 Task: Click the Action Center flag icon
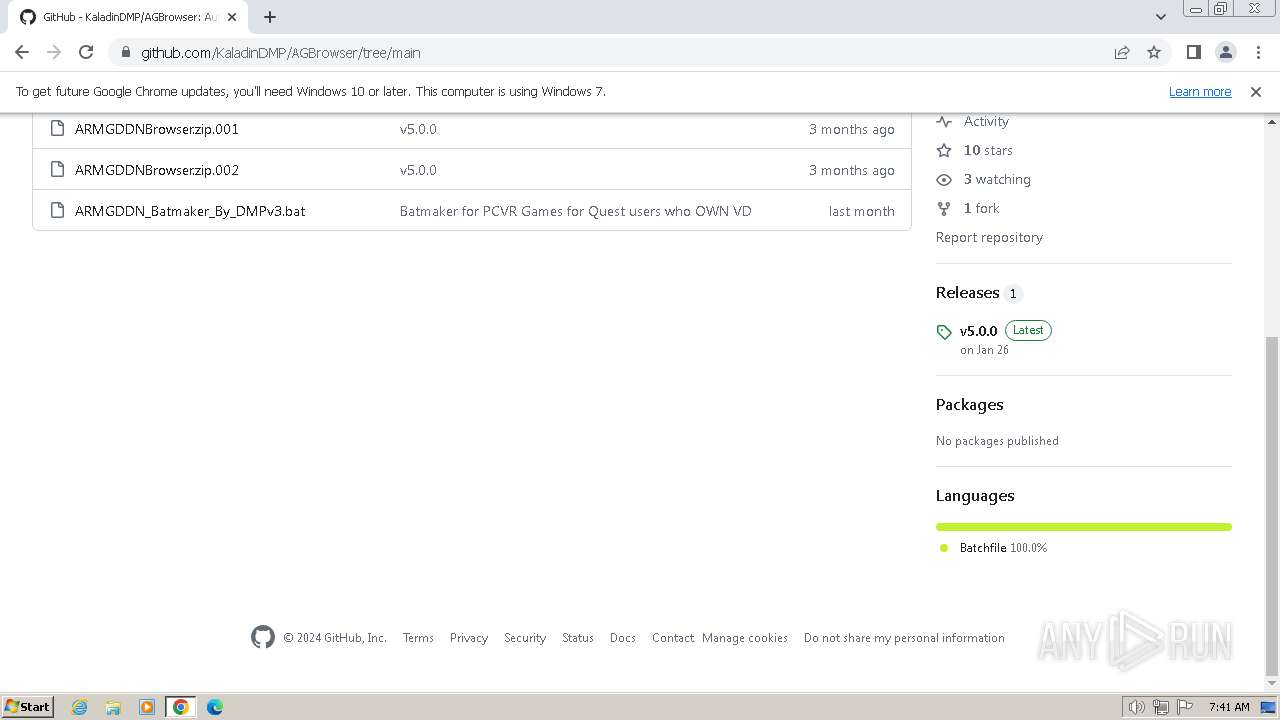[x=1184, y=707]
